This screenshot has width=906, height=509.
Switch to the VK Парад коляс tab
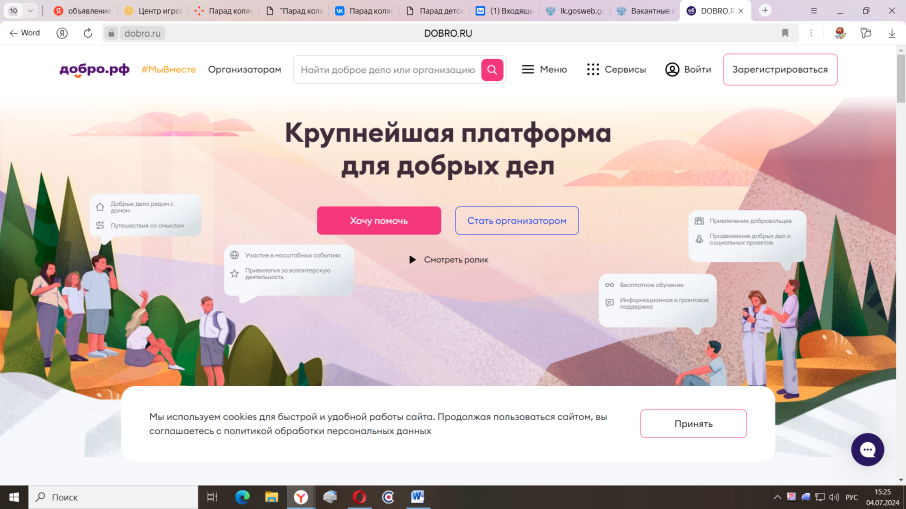365,10
